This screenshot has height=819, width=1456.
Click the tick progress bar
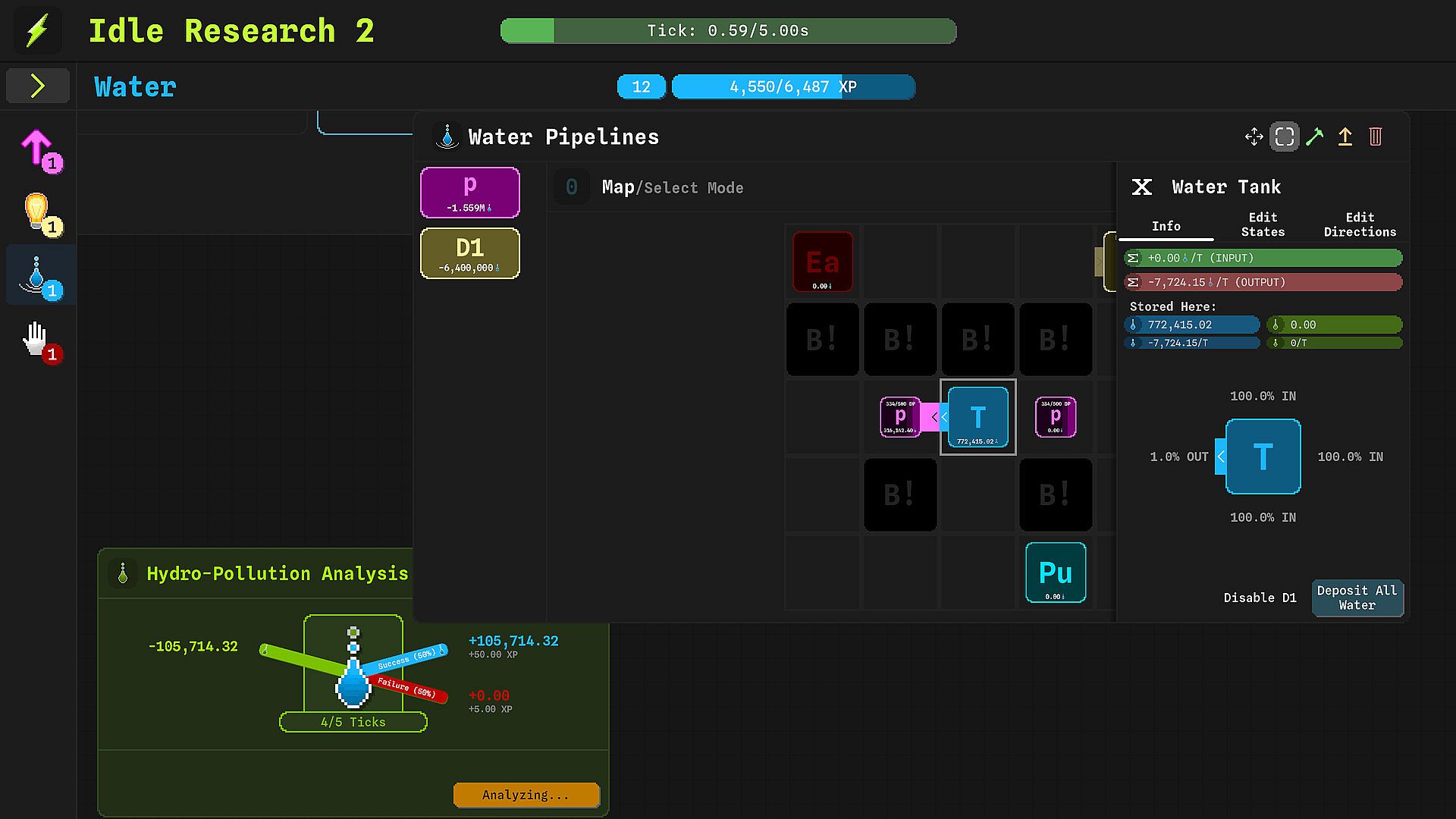(728, 31)
